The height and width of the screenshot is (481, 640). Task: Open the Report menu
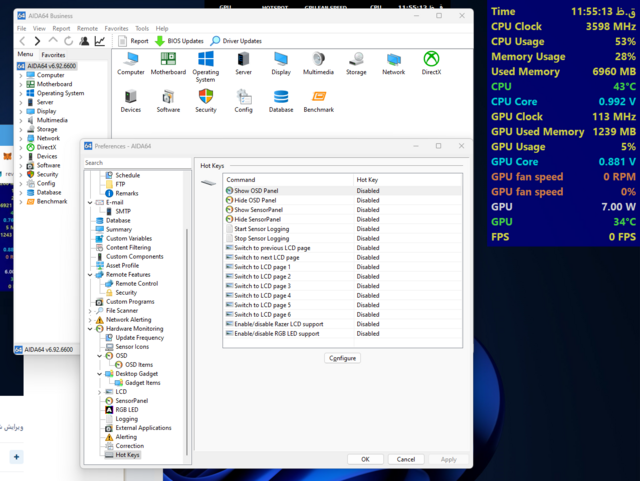pyautogui.click(x=61, y=29)
